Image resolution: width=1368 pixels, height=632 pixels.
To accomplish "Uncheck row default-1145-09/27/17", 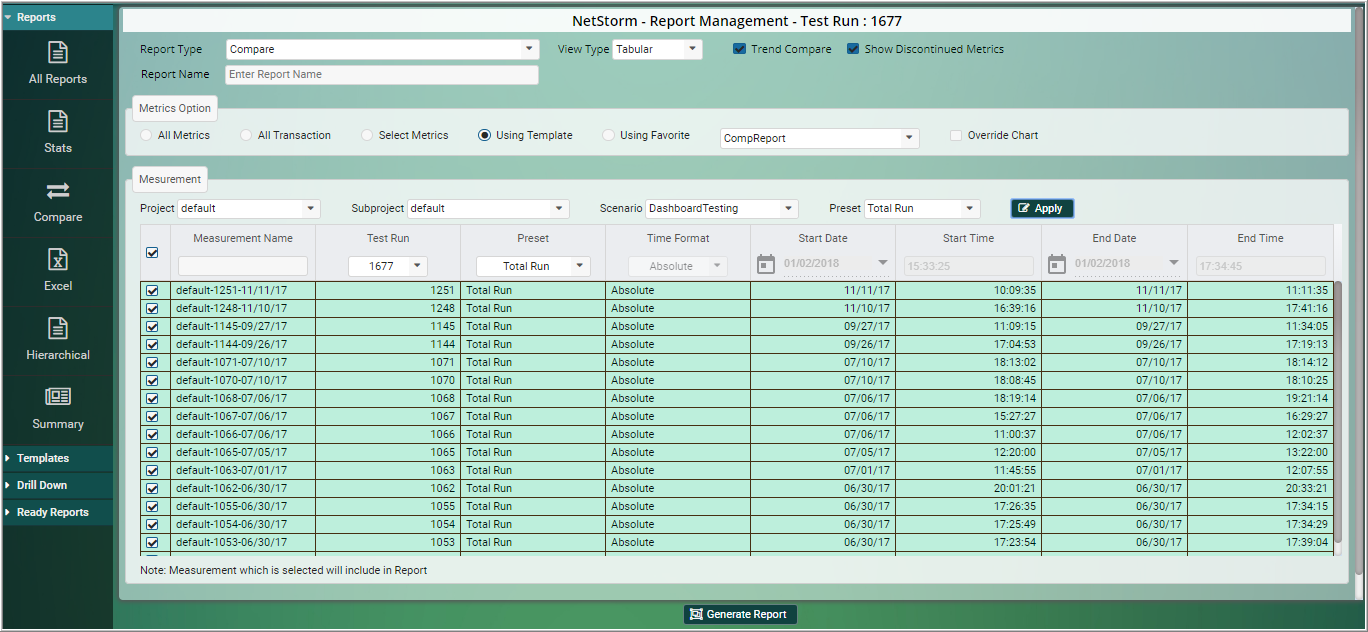I will point(152,326).
